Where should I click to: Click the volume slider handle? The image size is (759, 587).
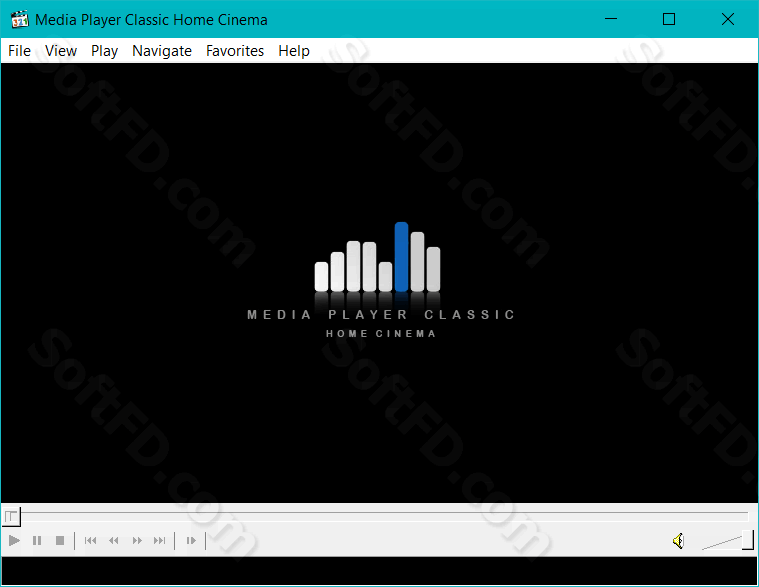click(x=748, y=540)
